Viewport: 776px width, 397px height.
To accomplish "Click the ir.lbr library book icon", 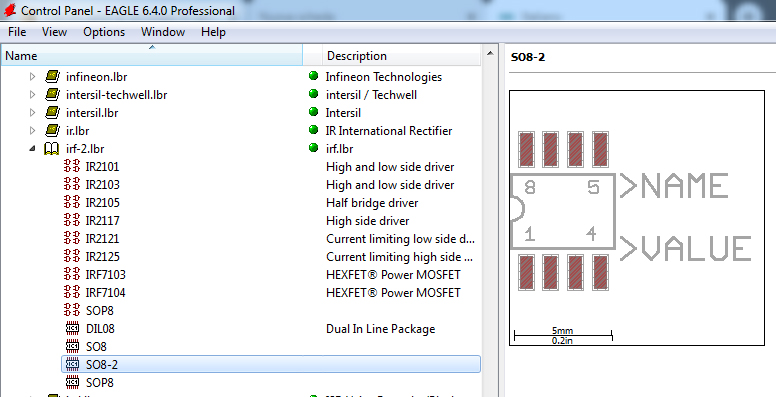I will click(x=52, y=131).
